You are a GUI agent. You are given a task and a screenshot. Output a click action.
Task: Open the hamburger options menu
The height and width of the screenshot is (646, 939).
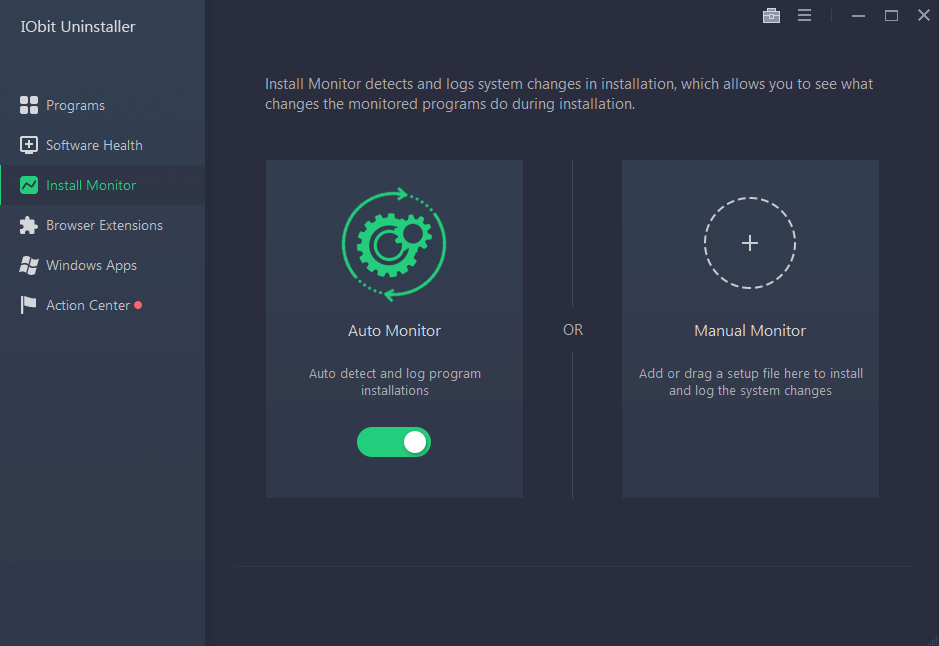804,16
